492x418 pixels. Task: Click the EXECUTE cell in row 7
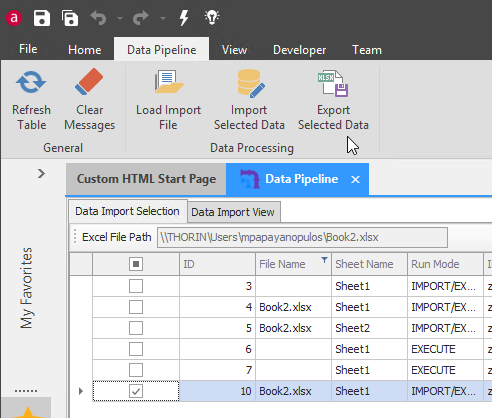click(x=445, y=370)
